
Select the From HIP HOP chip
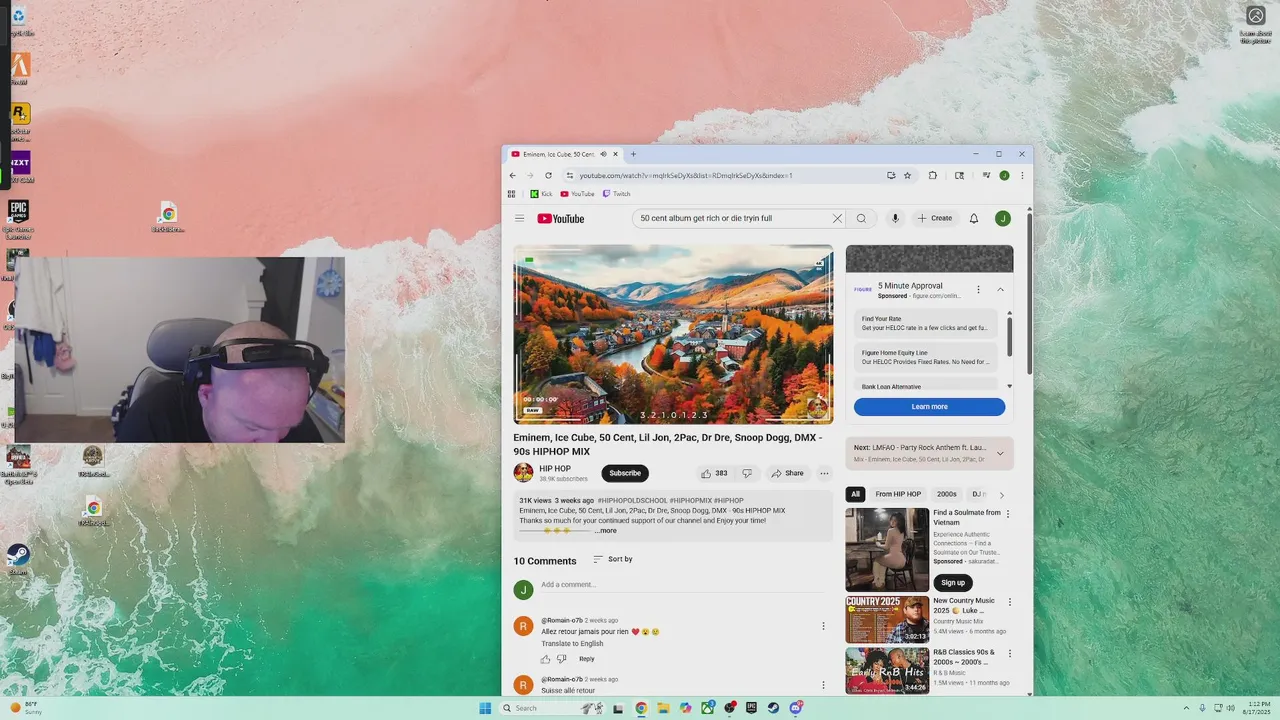coord(898,494)
